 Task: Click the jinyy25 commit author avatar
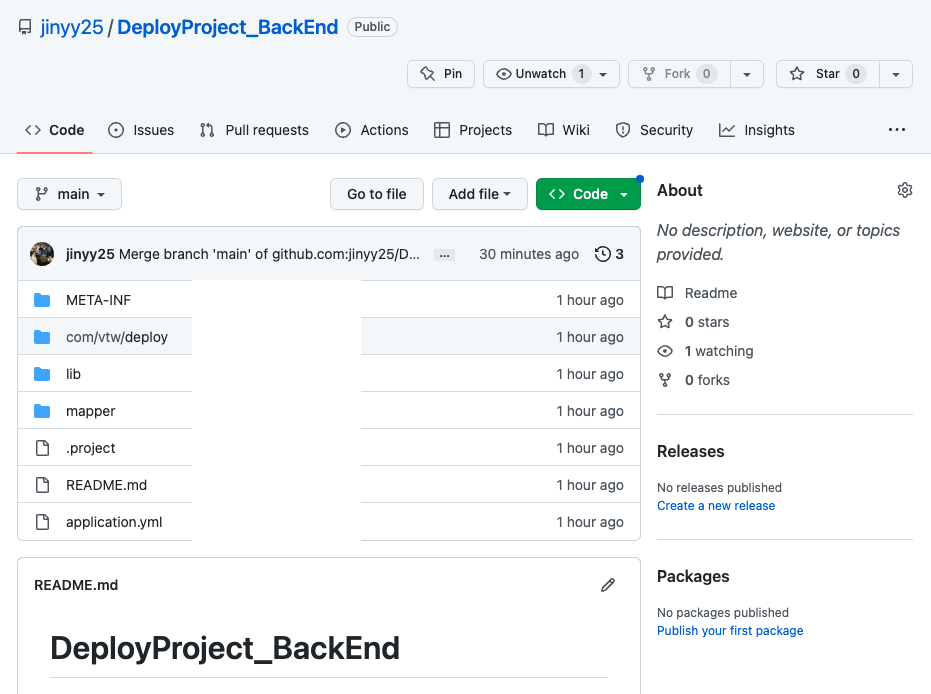click(42, 254)
